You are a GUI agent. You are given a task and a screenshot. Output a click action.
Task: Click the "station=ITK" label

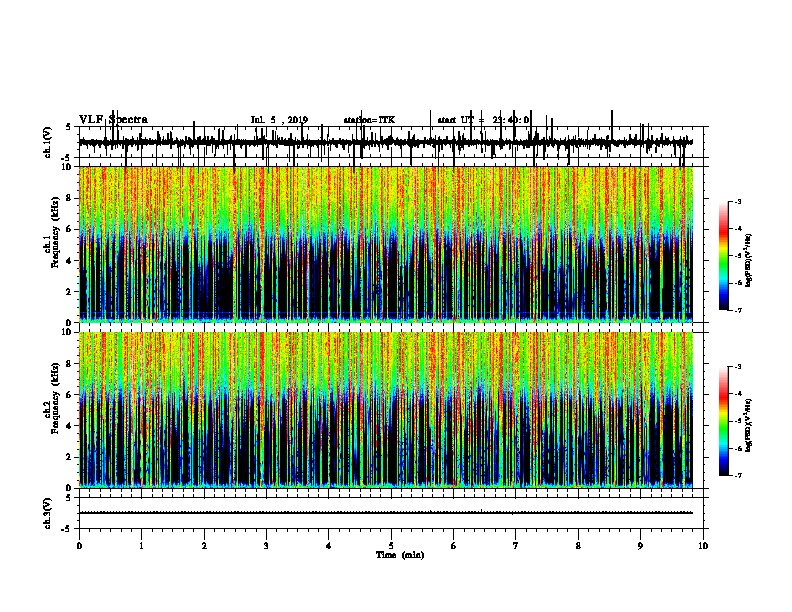click(x=369, y=120)
